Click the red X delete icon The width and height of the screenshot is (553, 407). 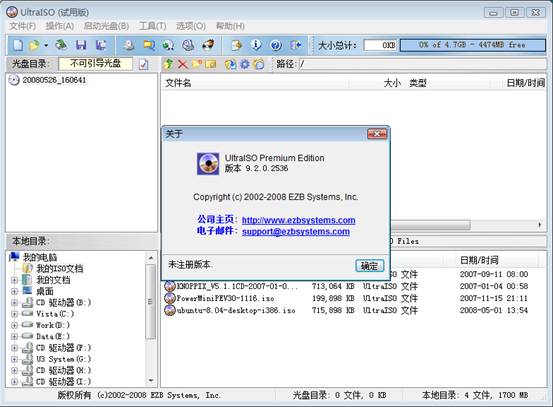183,64
